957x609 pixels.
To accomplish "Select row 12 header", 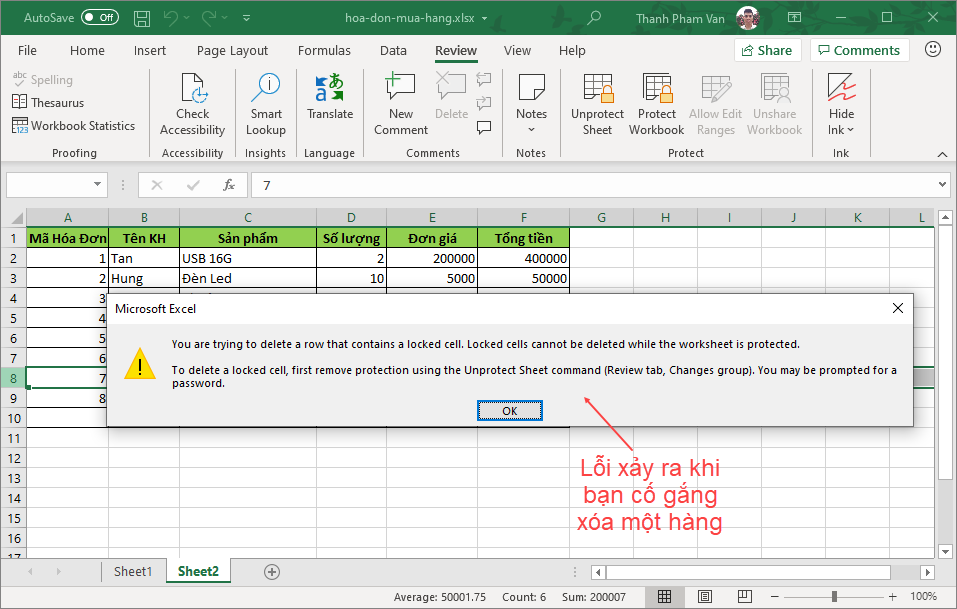I will (x=14, y=458).
